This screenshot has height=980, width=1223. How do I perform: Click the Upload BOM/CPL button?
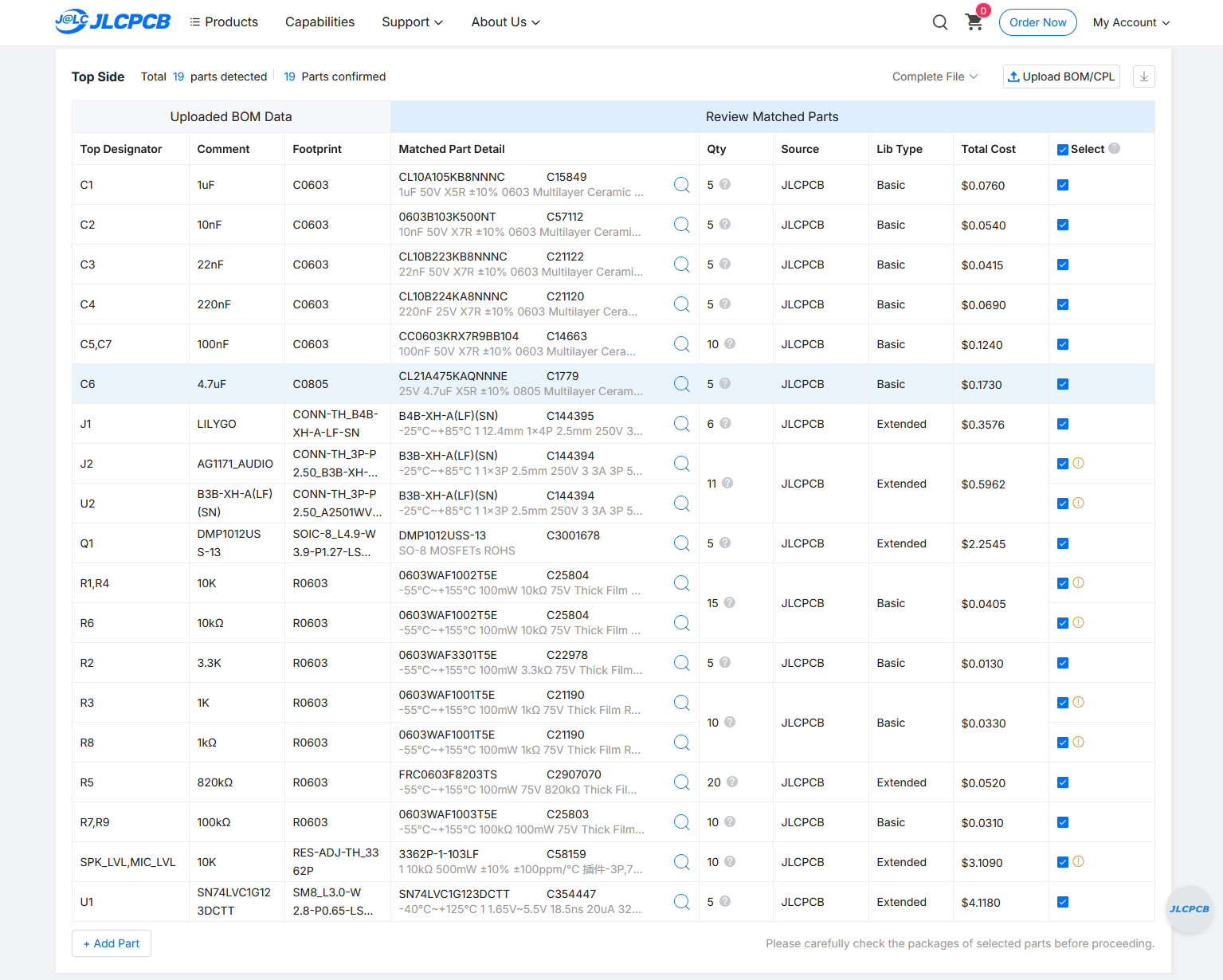click(1061, 76)
